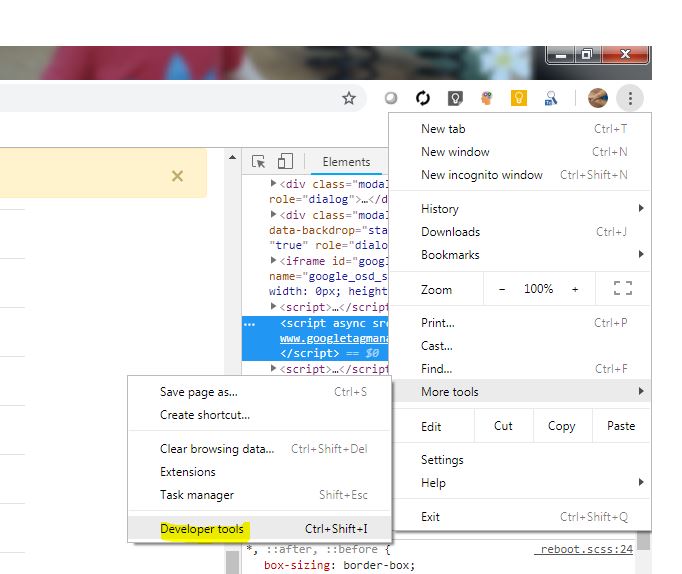Expand the History submenu
Viewport: 682px width, 574px height.
(x=522, y=209)
